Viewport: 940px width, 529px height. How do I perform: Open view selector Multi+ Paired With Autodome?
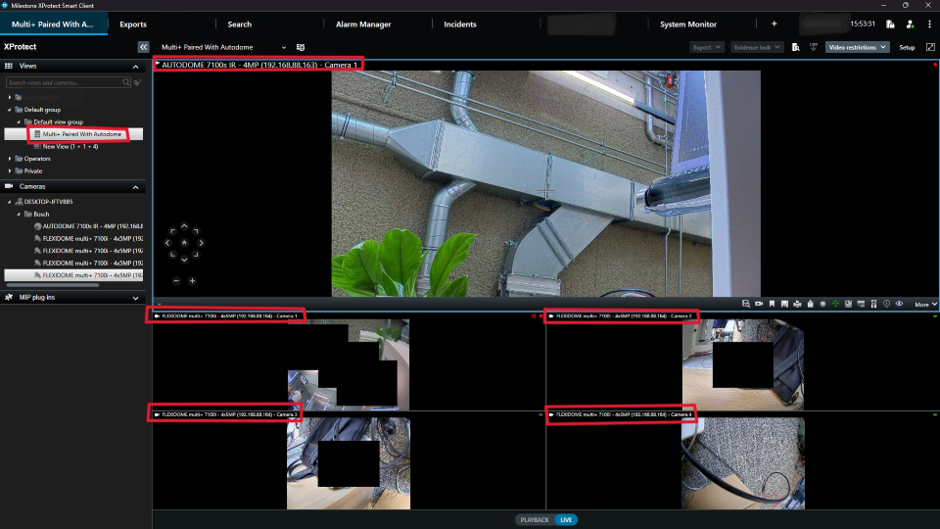tap(224, 47)
